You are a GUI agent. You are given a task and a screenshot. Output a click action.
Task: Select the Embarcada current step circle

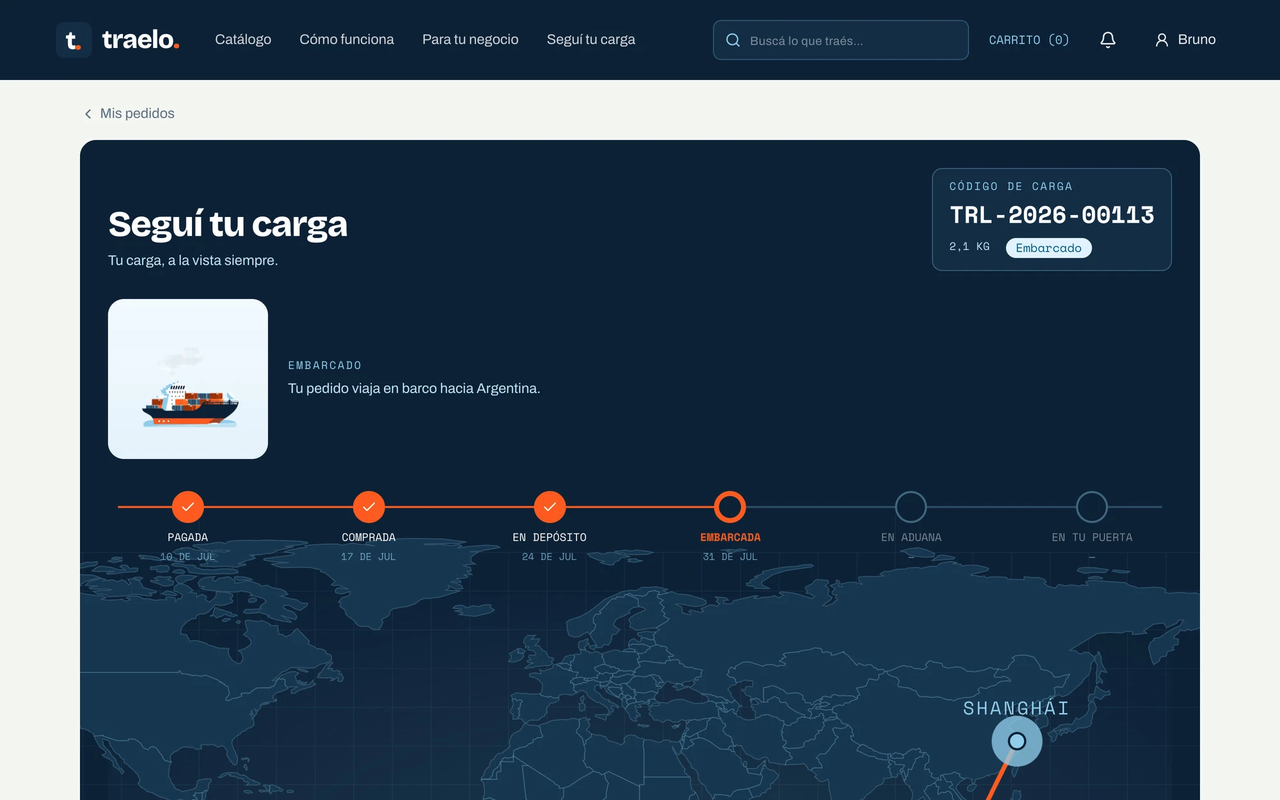pyautogui.click(x=730, y=507)
